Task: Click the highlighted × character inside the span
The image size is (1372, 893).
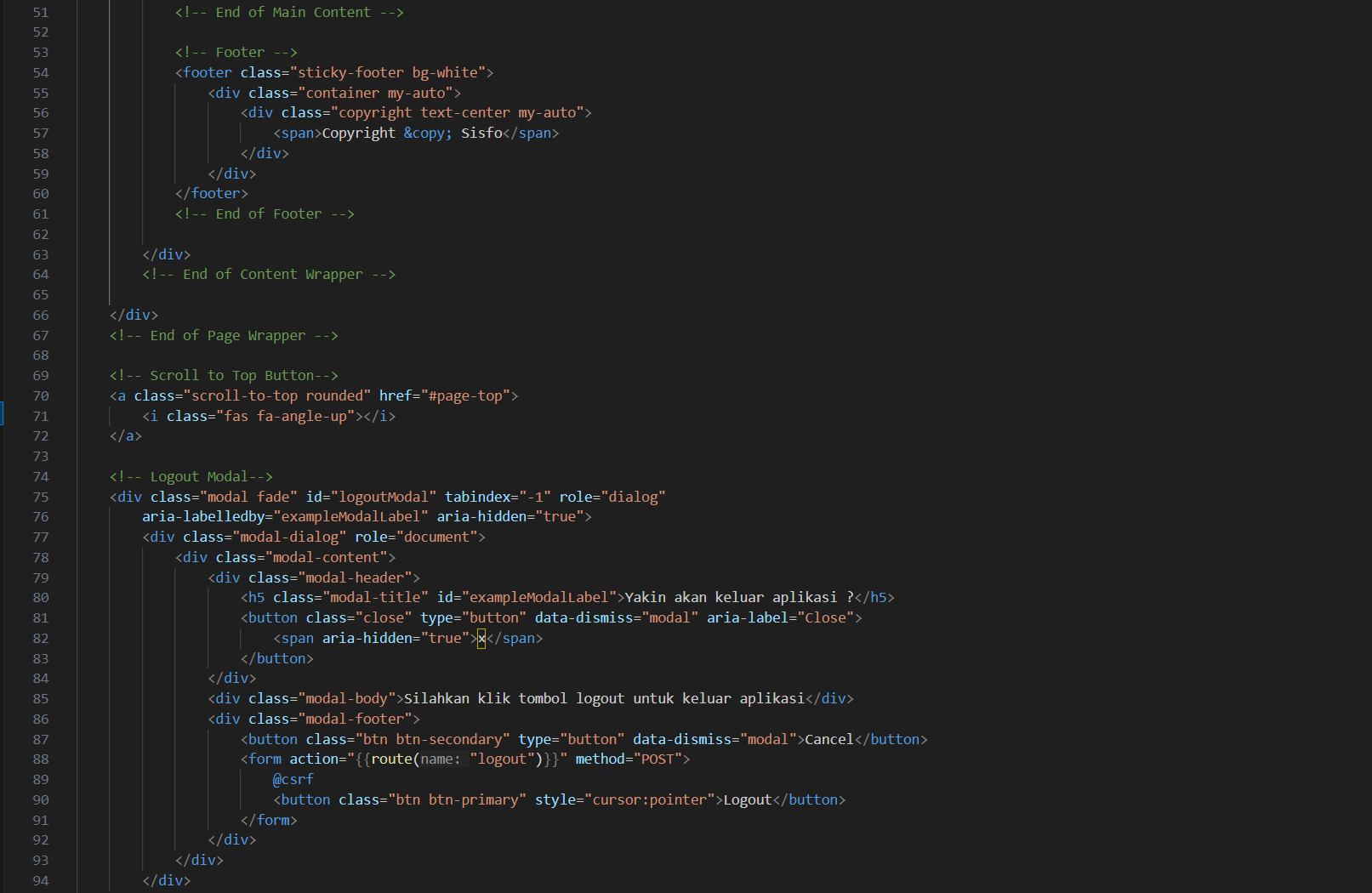Action: pyautogui.click(x=481, y=639)
